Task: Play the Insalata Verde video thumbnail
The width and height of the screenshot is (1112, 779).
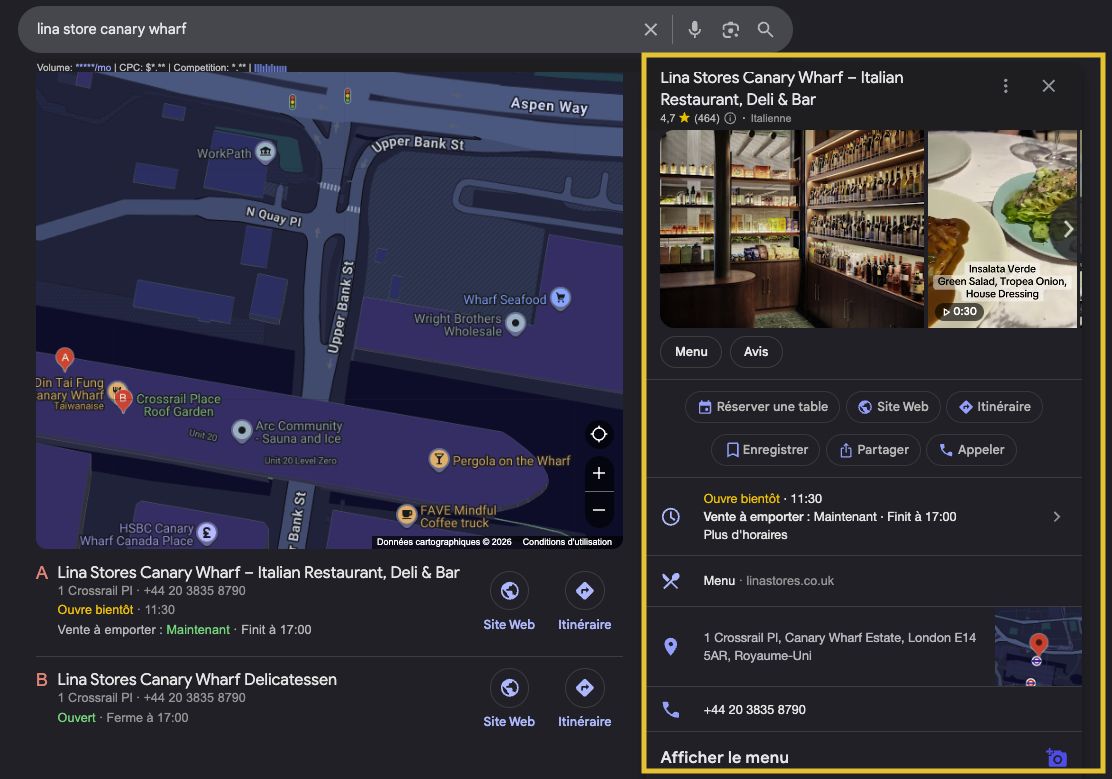Action: (1002, 228)
